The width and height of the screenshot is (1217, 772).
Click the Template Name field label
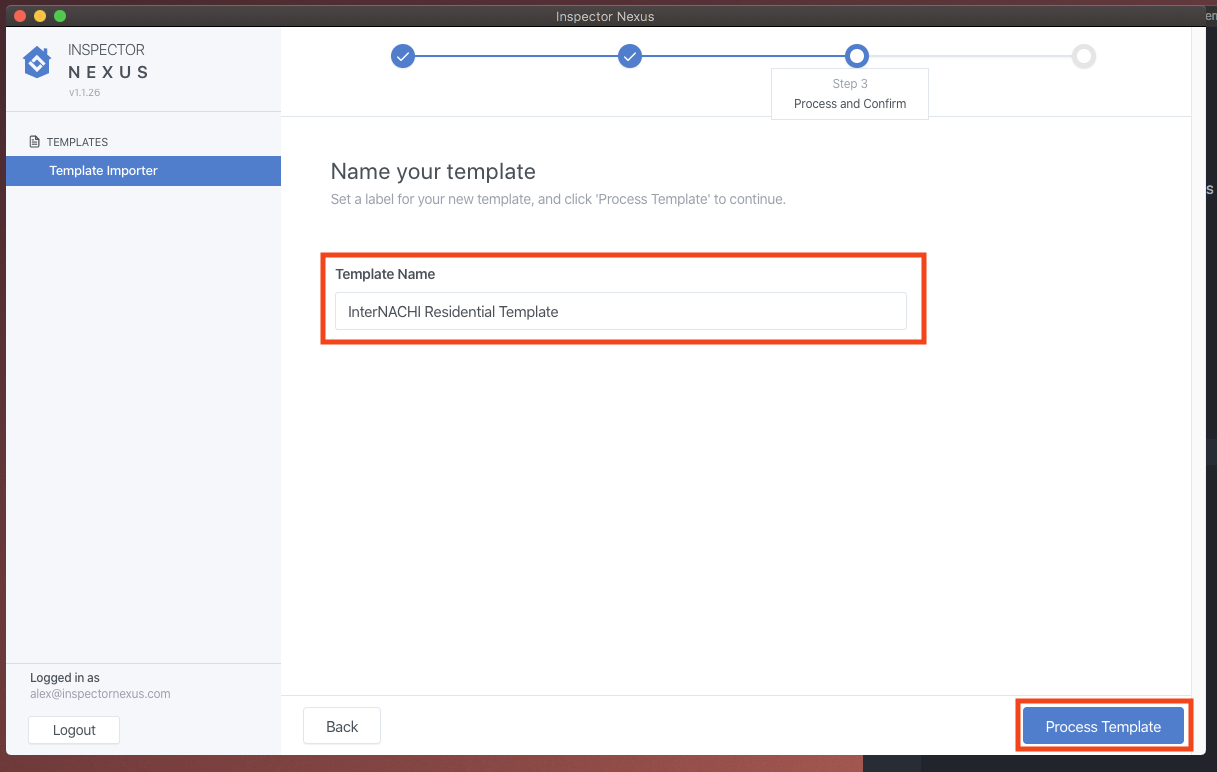click(385, 274)
